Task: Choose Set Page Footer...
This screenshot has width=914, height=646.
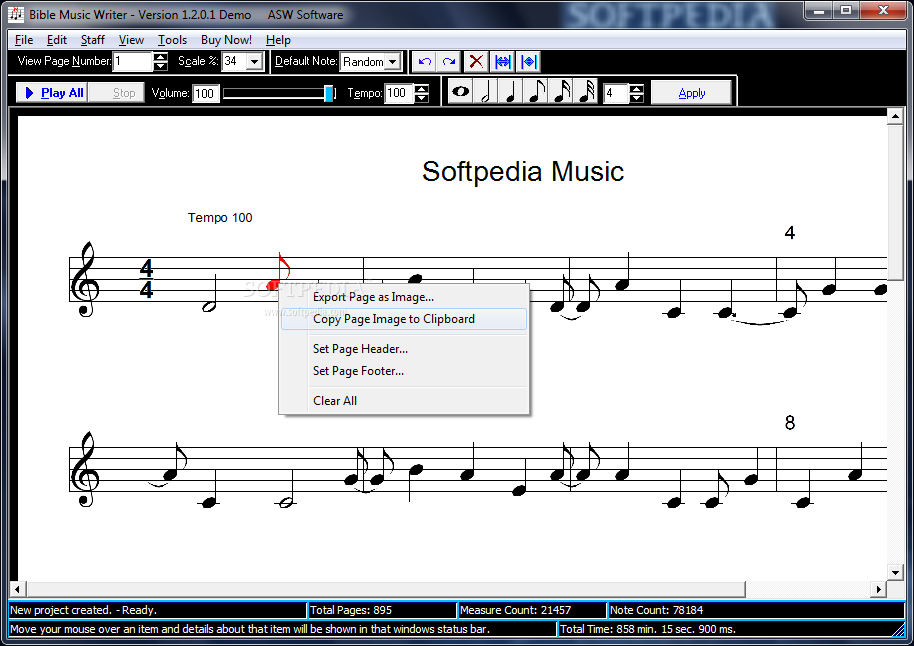Action: tap(404, 371)
